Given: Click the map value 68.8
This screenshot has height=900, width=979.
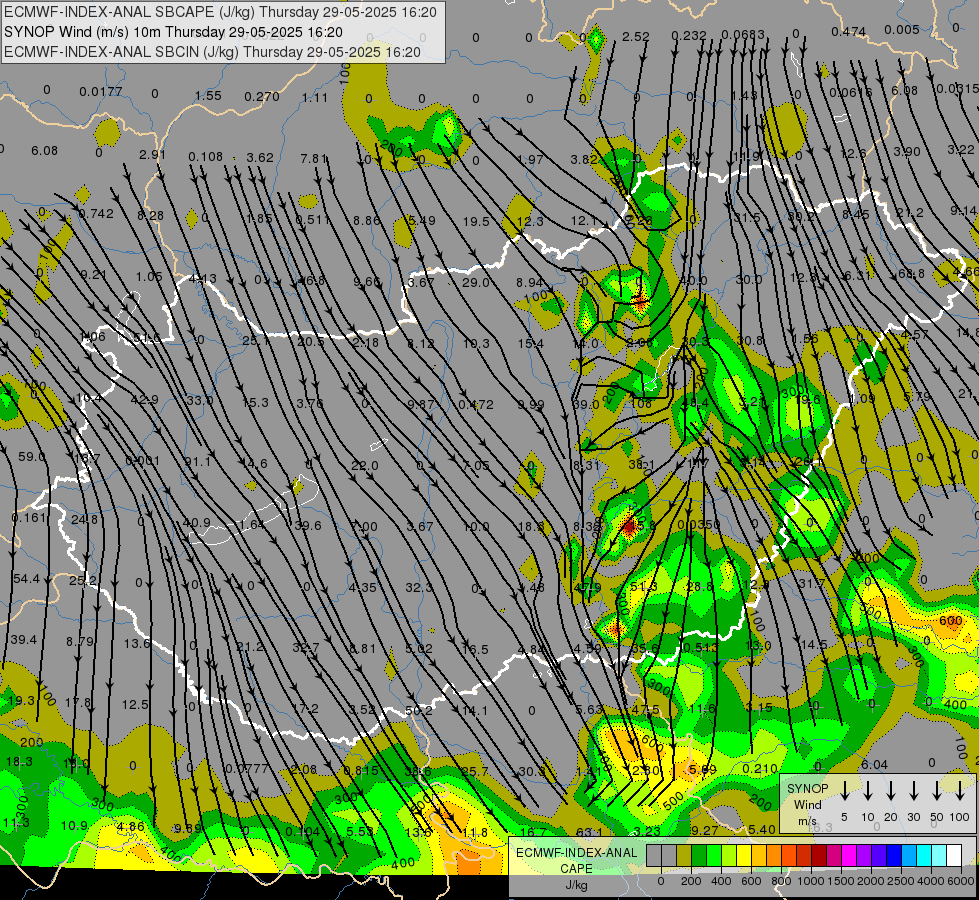Looking at the screenshot, I should (912, 274).
